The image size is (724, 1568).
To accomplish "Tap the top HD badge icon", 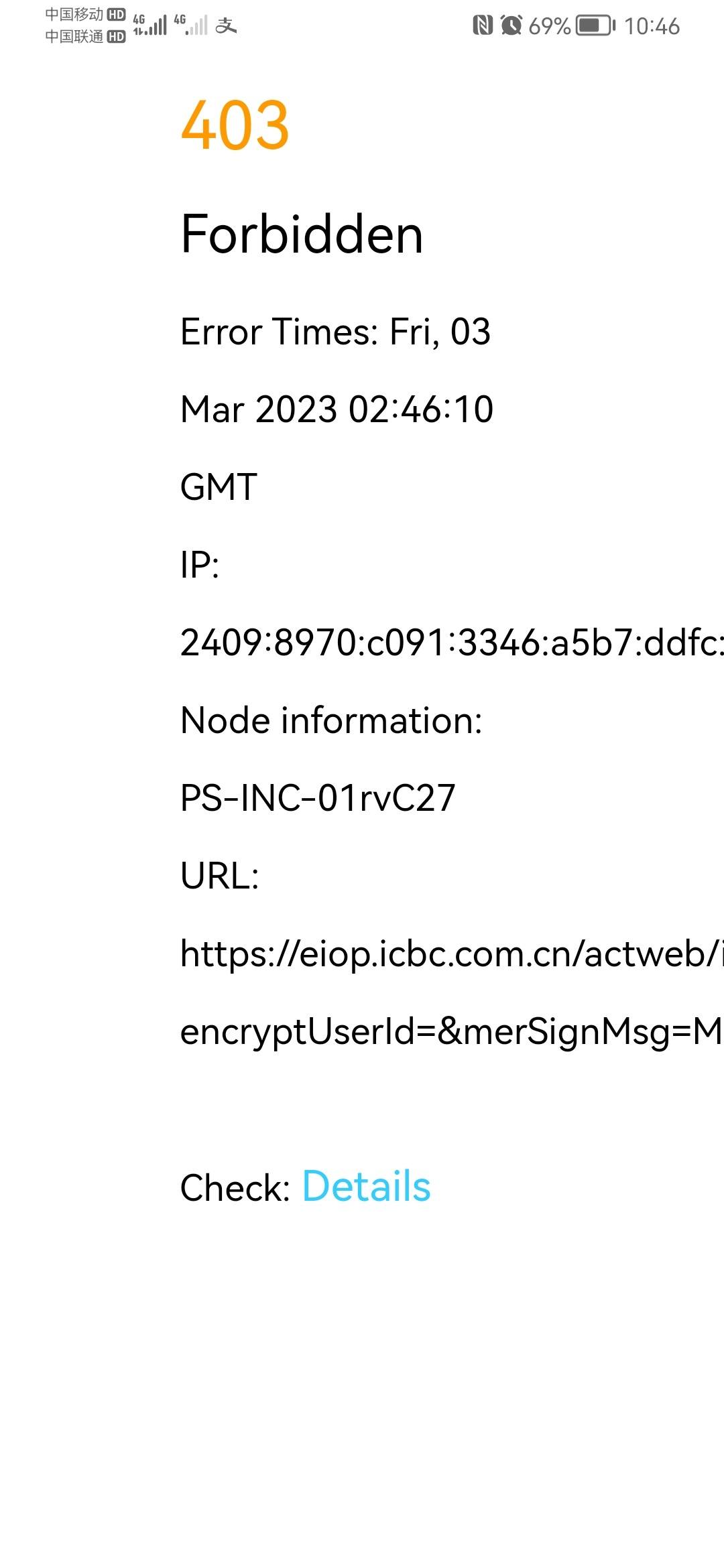I will [117, 14].
